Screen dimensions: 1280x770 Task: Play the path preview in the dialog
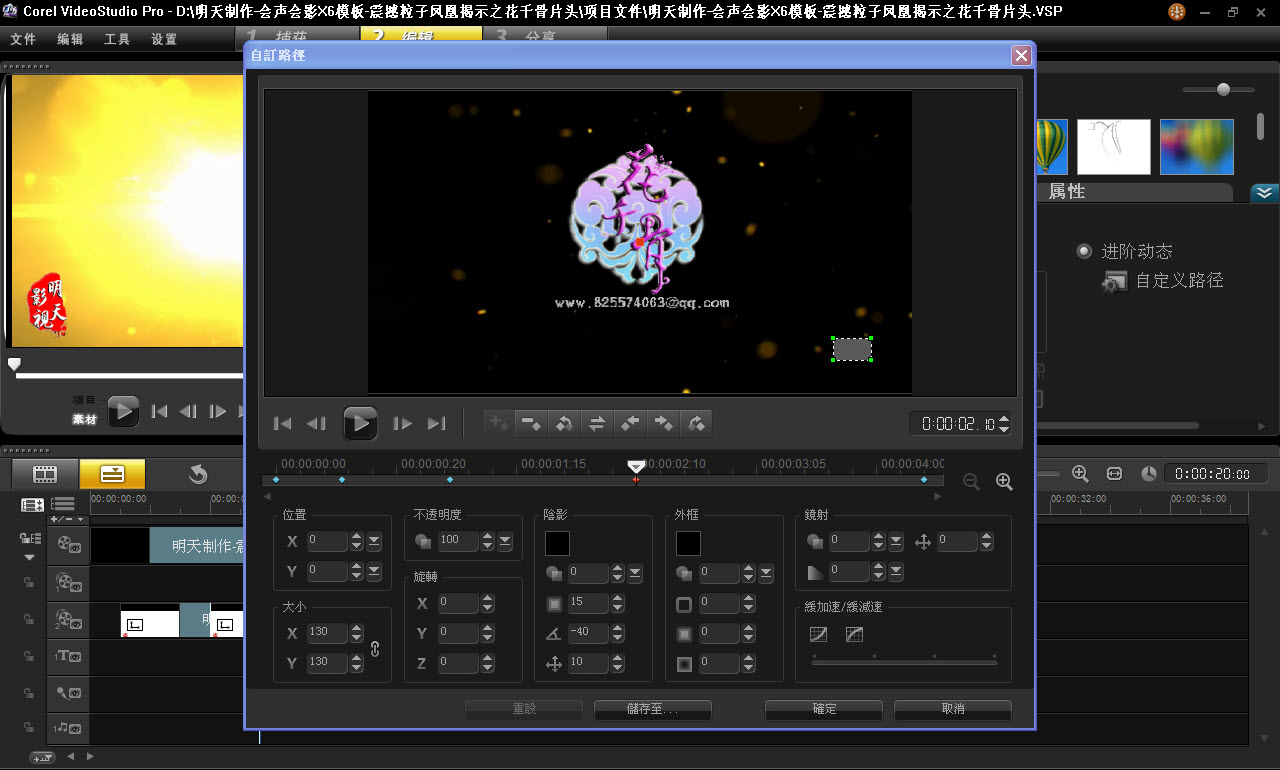(360, 423)
